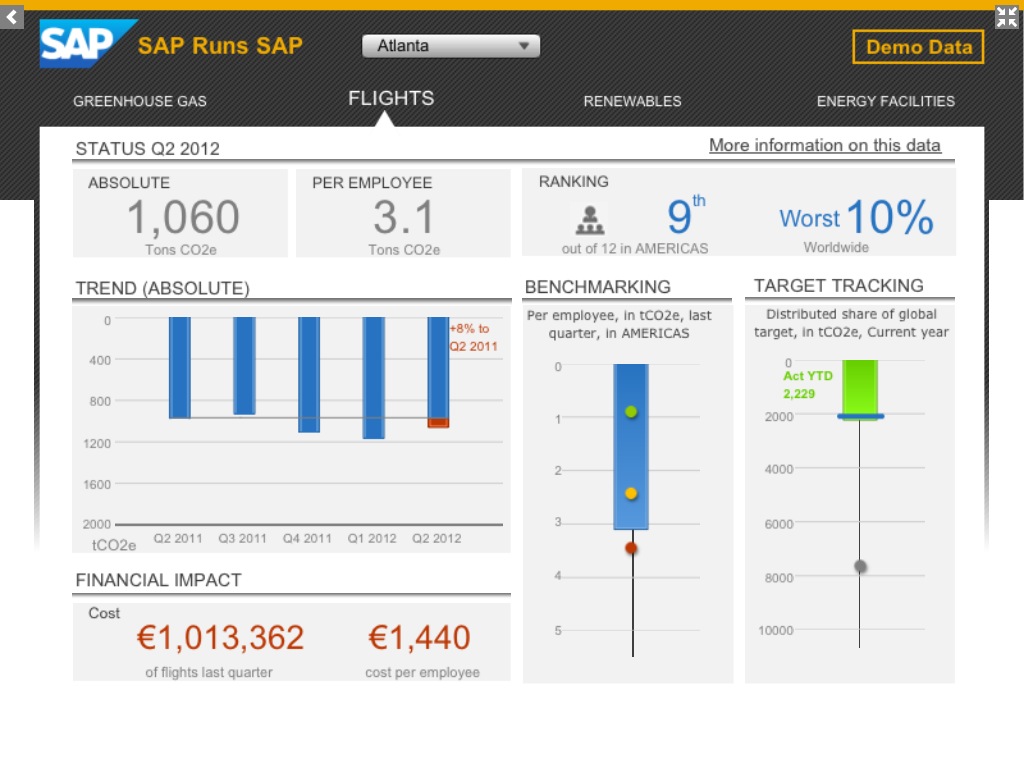Click the 9th ranking value
Image resolution: width=1024 pixels, height=768 pixels.
coord(686,215)
